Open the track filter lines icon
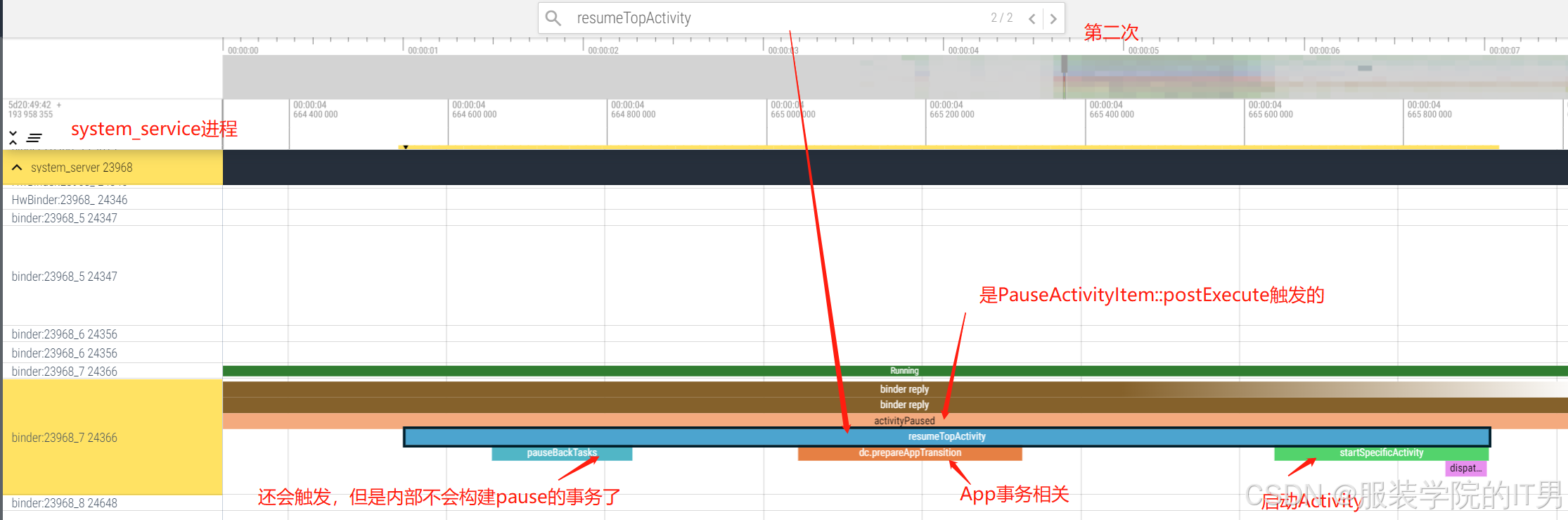1568x520 pixels. tap(34, 137)
